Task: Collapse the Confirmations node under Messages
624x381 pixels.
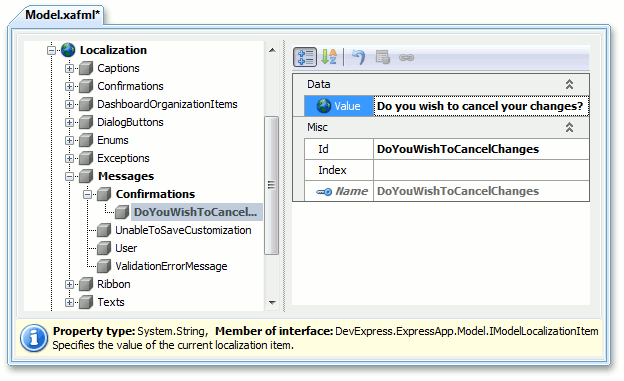Action: tap(88, 194)
